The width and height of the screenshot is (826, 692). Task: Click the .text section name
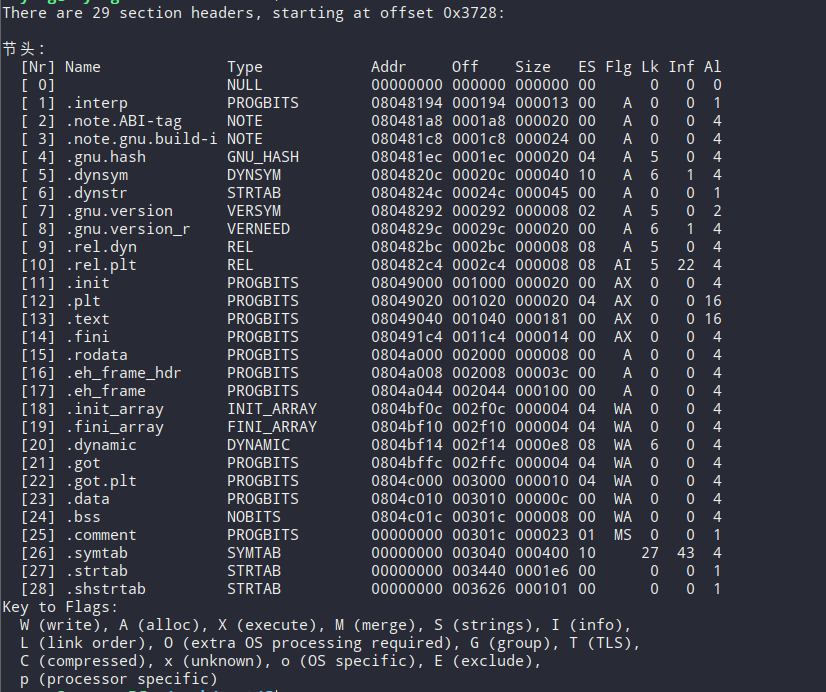point(87,319)
